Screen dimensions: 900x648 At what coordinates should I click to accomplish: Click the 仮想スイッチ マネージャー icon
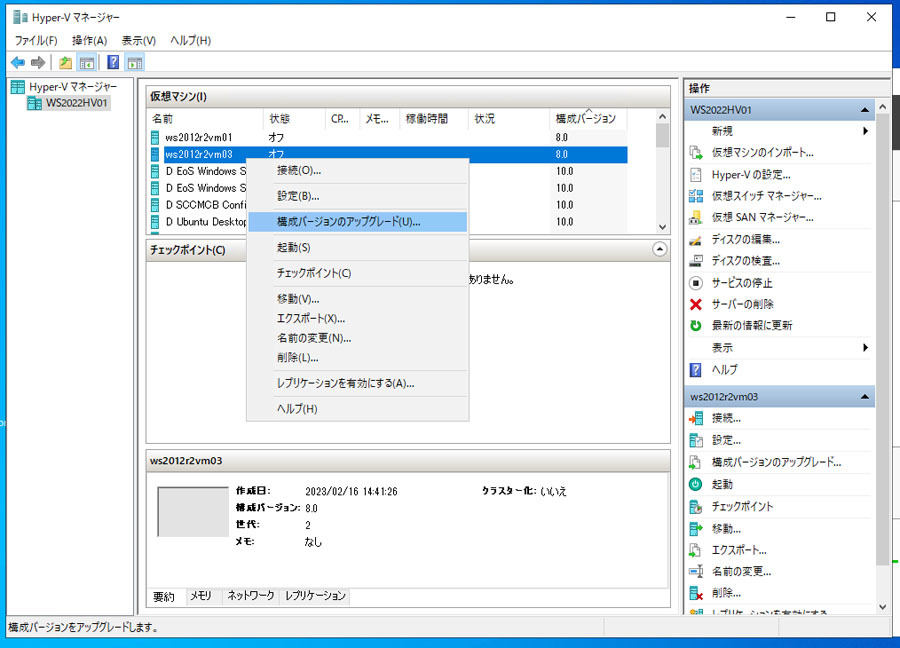[x=696, y=196]
